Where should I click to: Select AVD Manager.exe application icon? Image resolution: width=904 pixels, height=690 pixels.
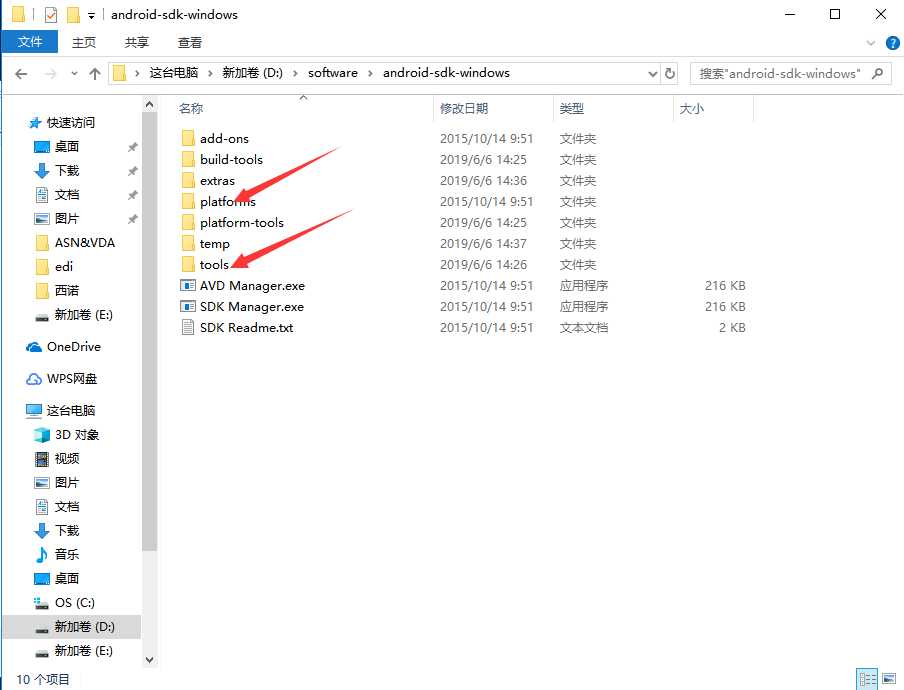coord(187,285)
